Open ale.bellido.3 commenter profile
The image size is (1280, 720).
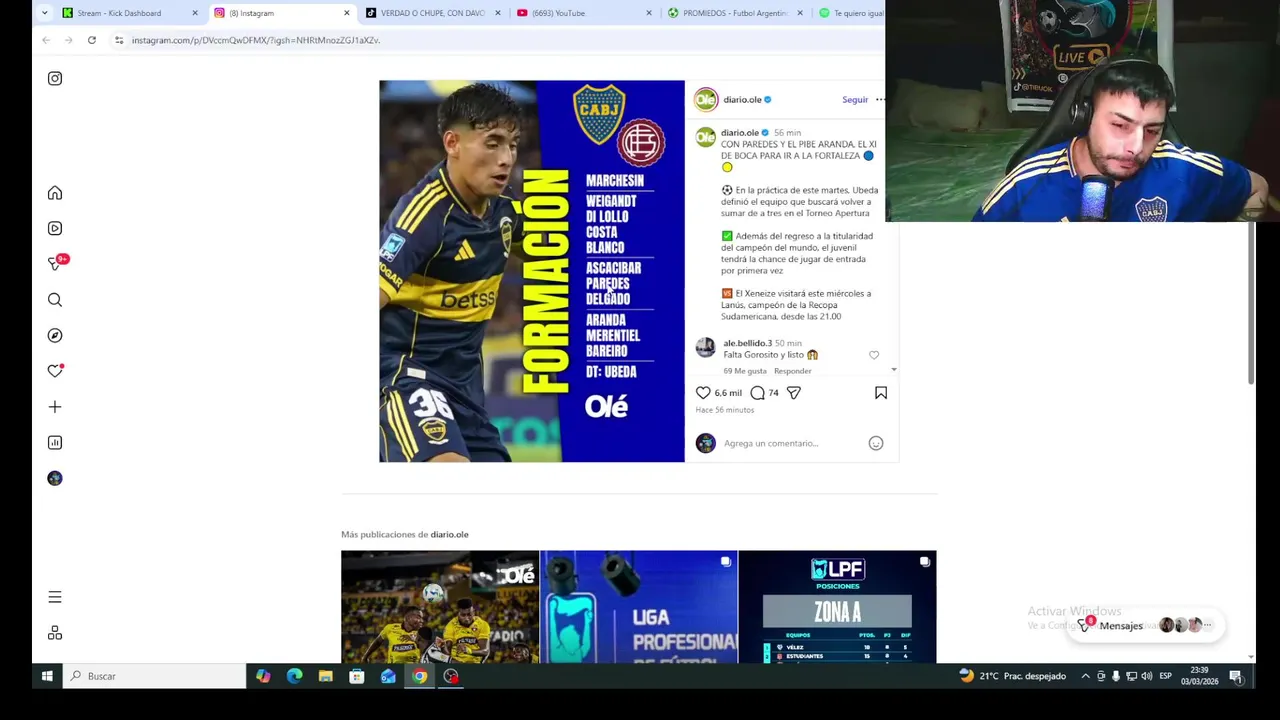coord(747,343)
